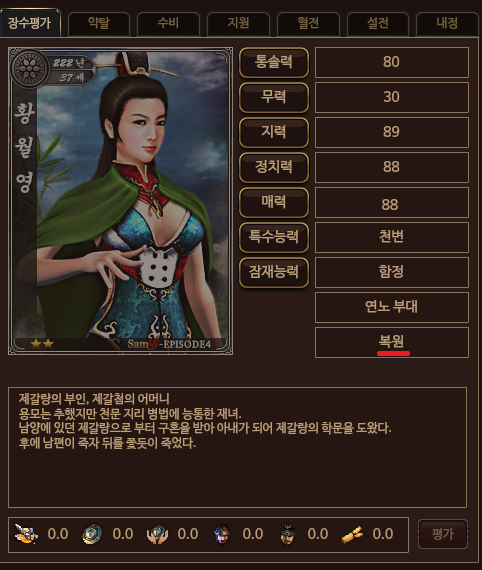Click the hands holding shield support icon
Screen dimensions: 482x570
tap(157, 534)
